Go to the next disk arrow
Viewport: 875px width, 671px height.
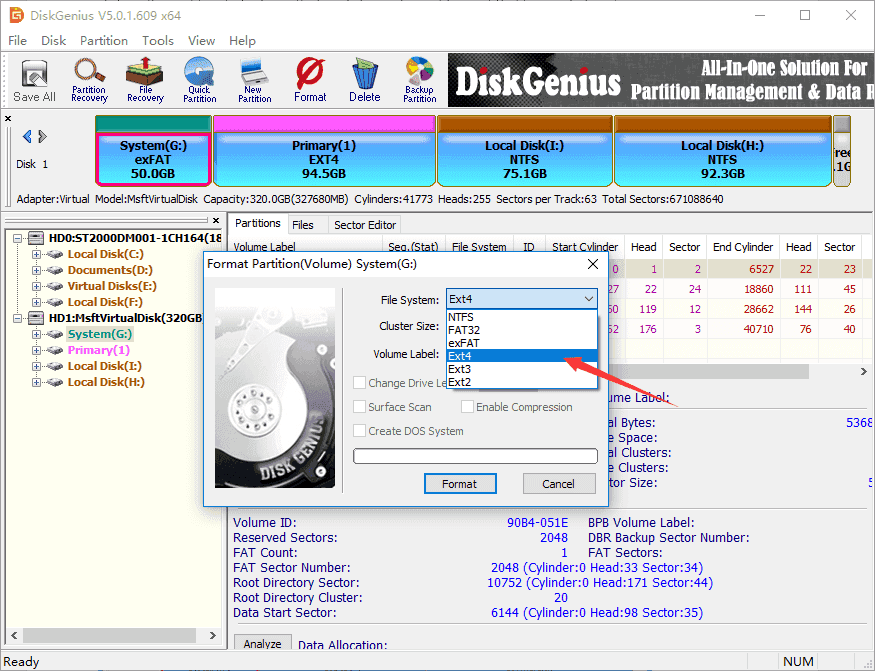pos(42,137)
